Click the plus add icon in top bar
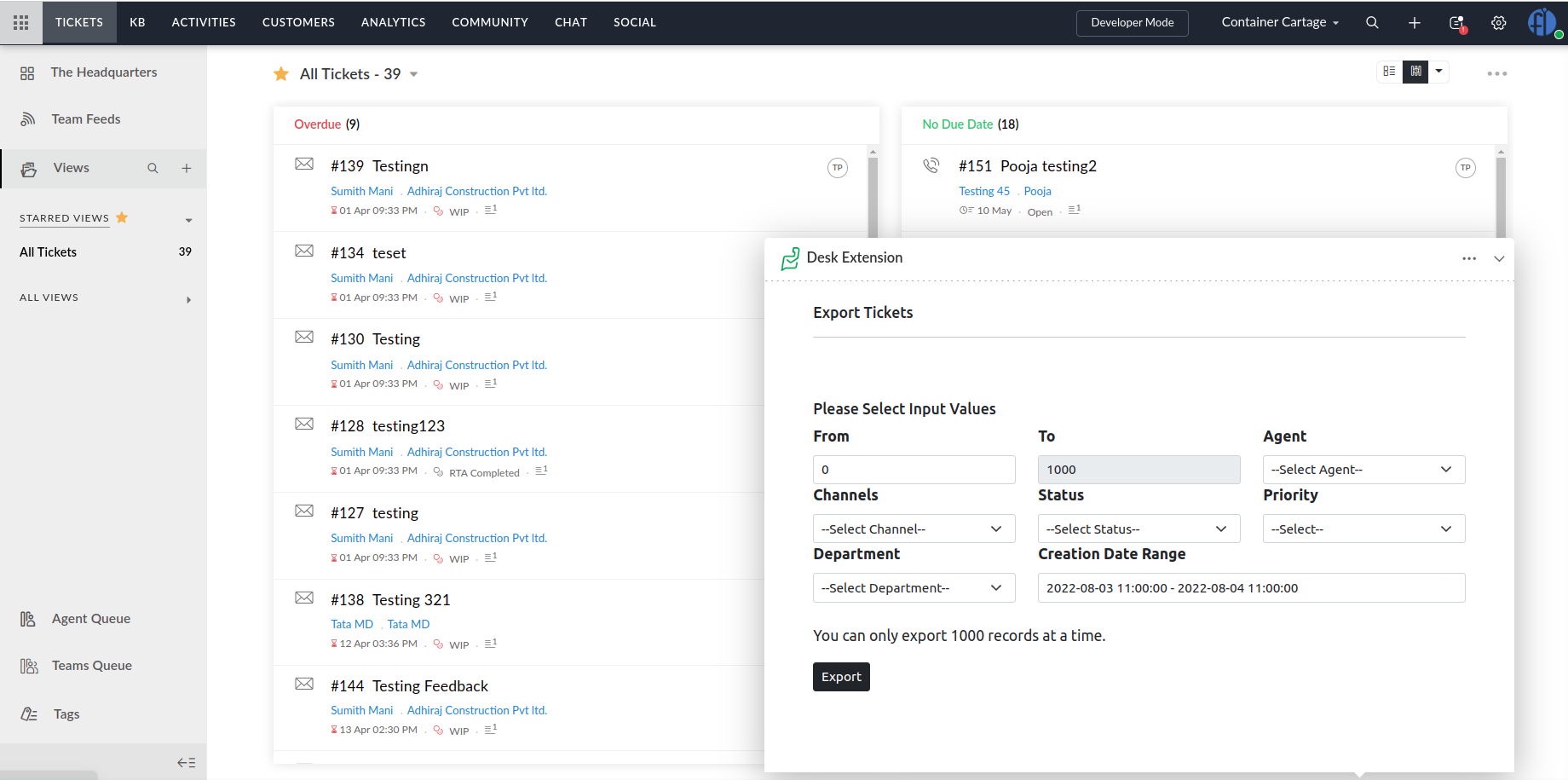This screenshot has height=780, width=1568. 1415,23
